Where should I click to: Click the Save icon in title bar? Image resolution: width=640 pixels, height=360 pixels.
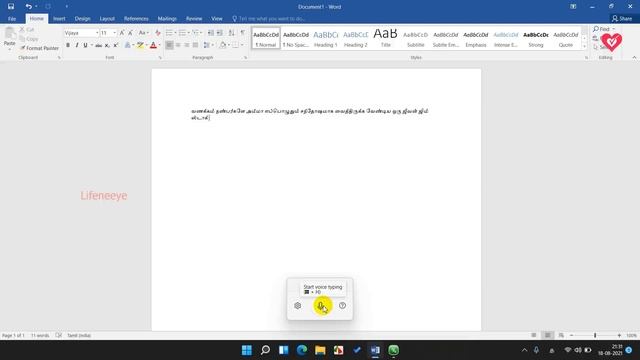11,7
